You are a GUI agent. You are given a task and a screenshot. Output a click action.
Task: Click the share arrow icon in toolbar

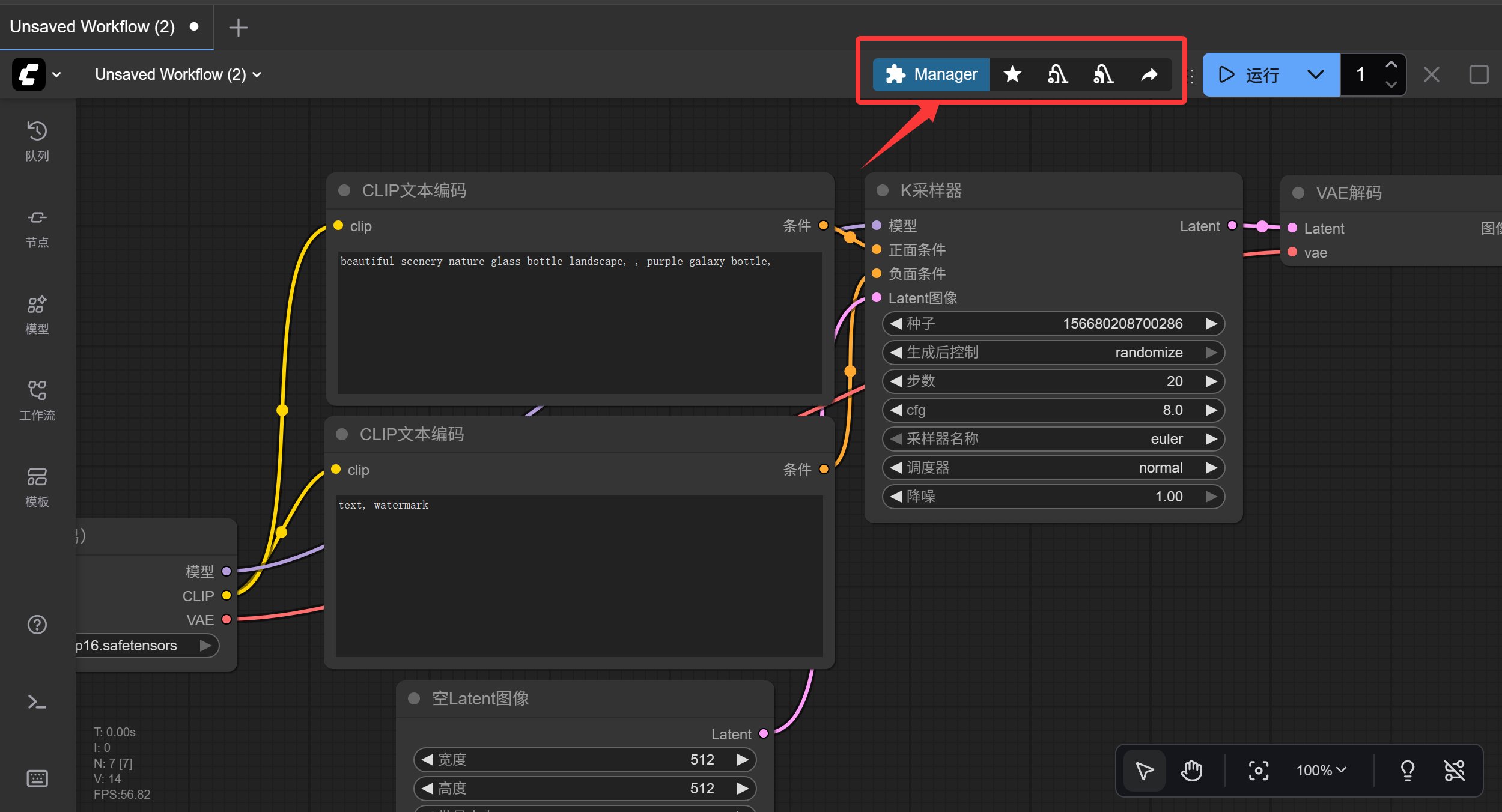(x=1149, y=74)
